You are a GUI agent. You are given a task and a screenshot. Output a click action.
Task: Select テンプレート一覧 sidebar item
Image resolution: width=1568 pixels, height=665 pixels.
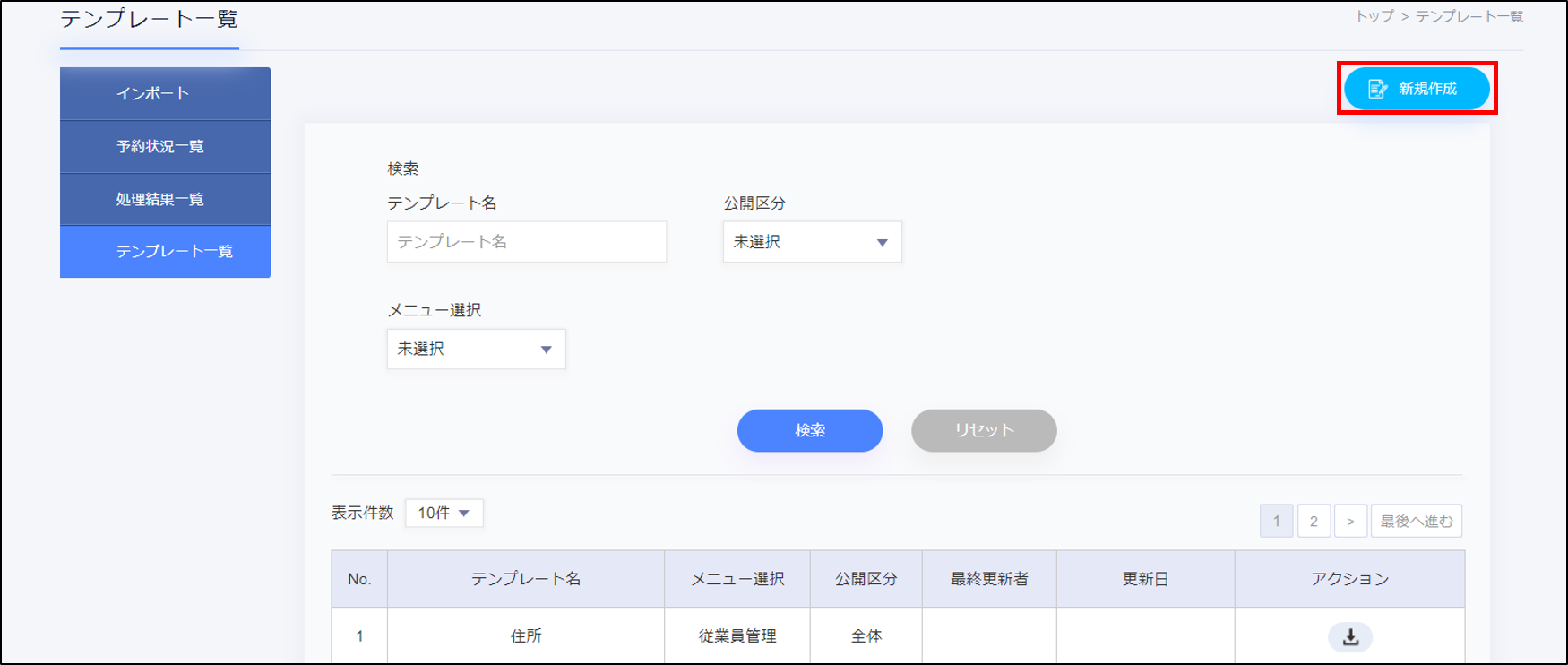point(165,252)
